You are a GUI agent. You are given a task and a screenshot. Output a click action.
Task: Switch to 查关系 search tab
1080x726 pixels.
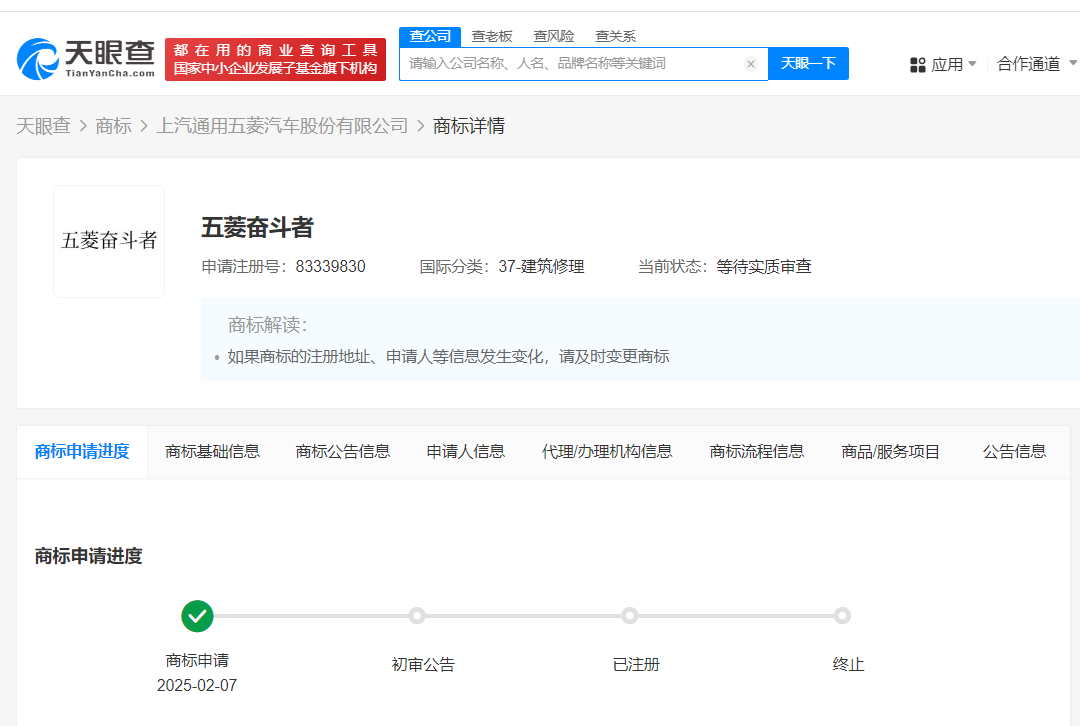(615, 36)
